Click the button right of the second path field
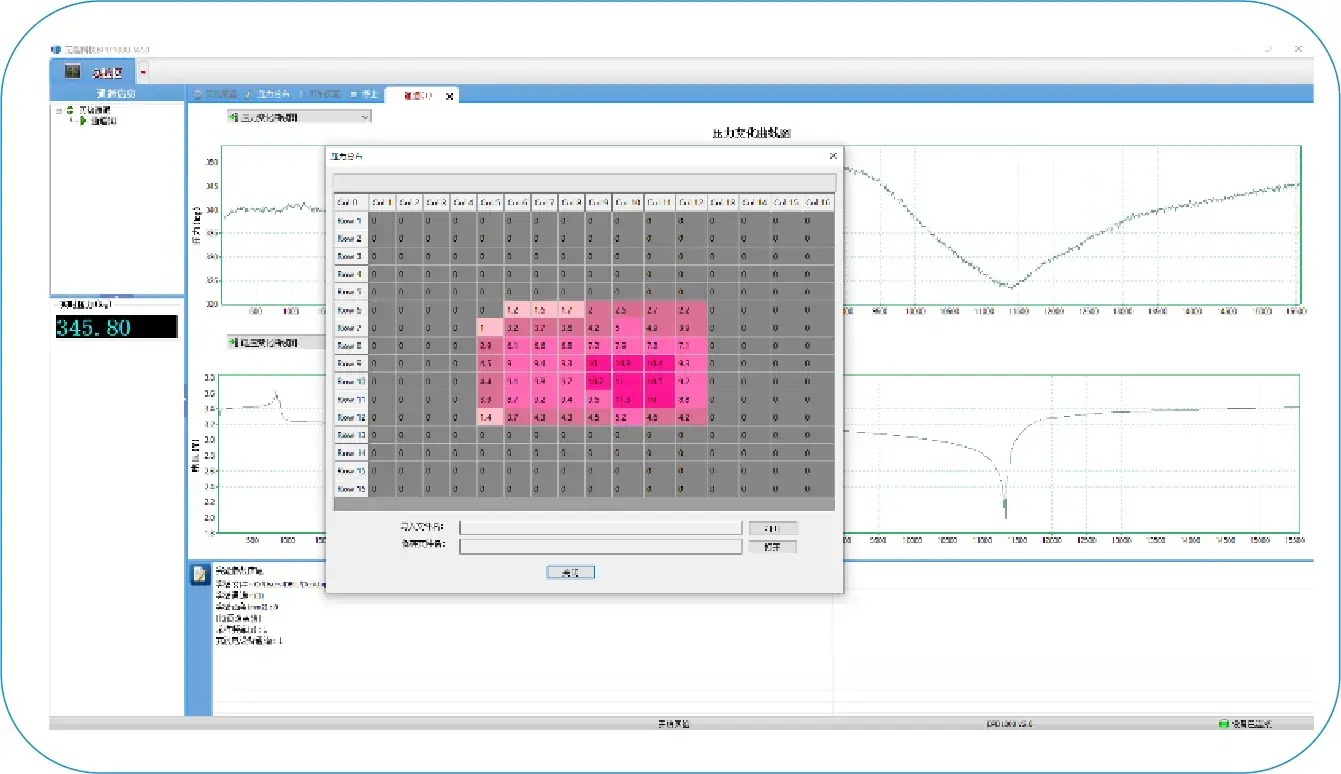The height and width of the screenshot is (774, 1341). point(773,546)
